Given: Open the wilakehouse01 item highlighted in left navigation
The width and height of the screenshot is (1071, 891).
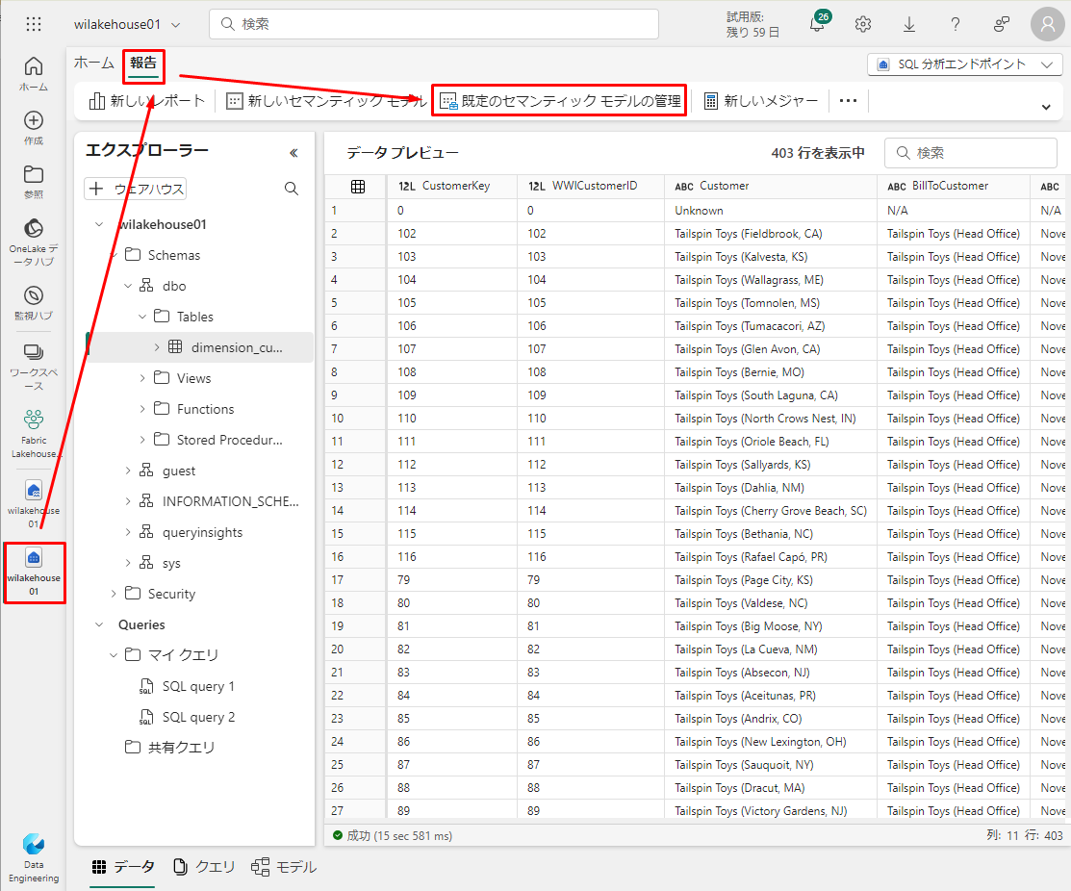Looking at the screenshot, I should point(34,573).
